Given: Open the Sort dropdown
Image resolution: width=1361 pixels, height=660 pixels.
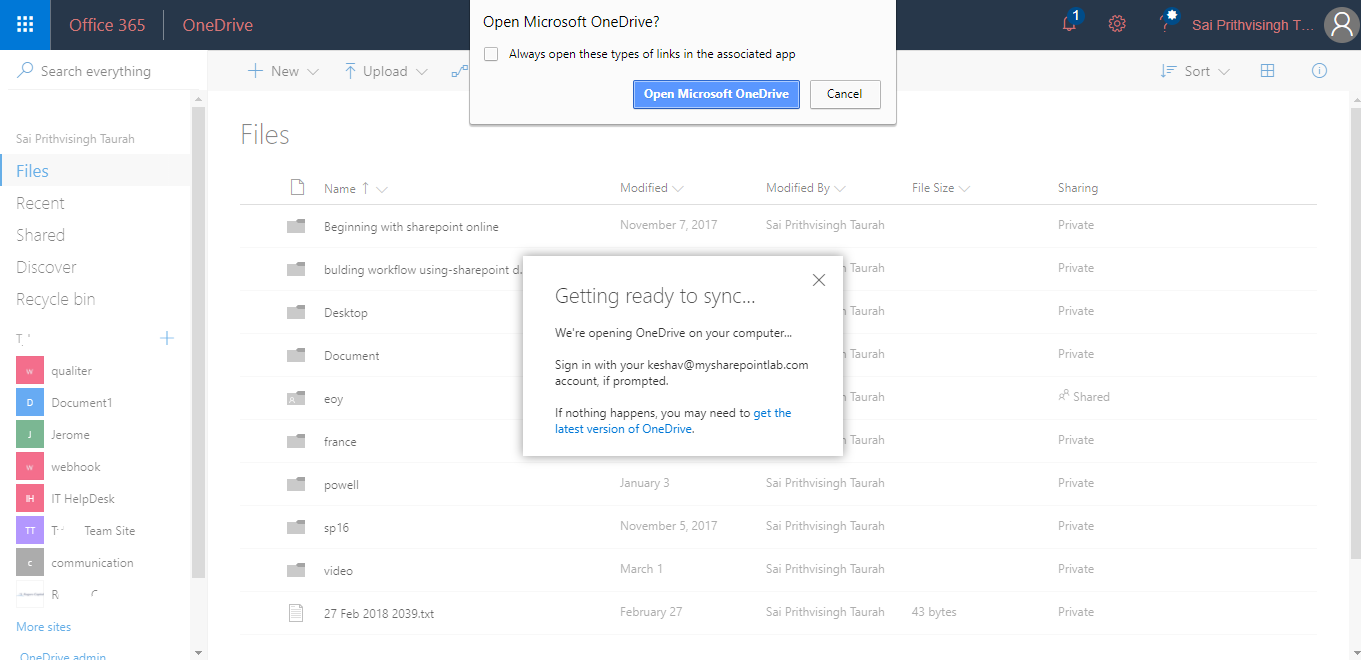Looking at the screenshot, I should 1195,71.
